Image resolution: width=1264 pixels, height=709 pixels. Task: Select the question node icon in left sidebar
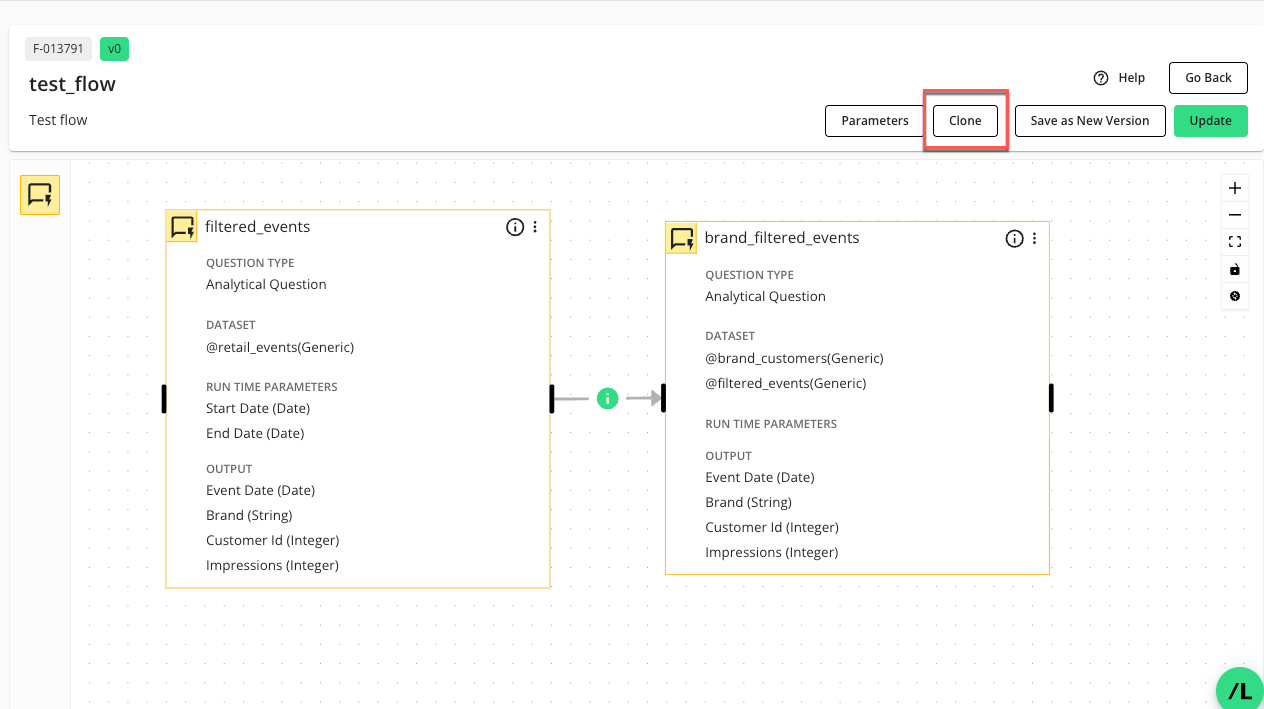pyautogui.click(x=40, y=195)
